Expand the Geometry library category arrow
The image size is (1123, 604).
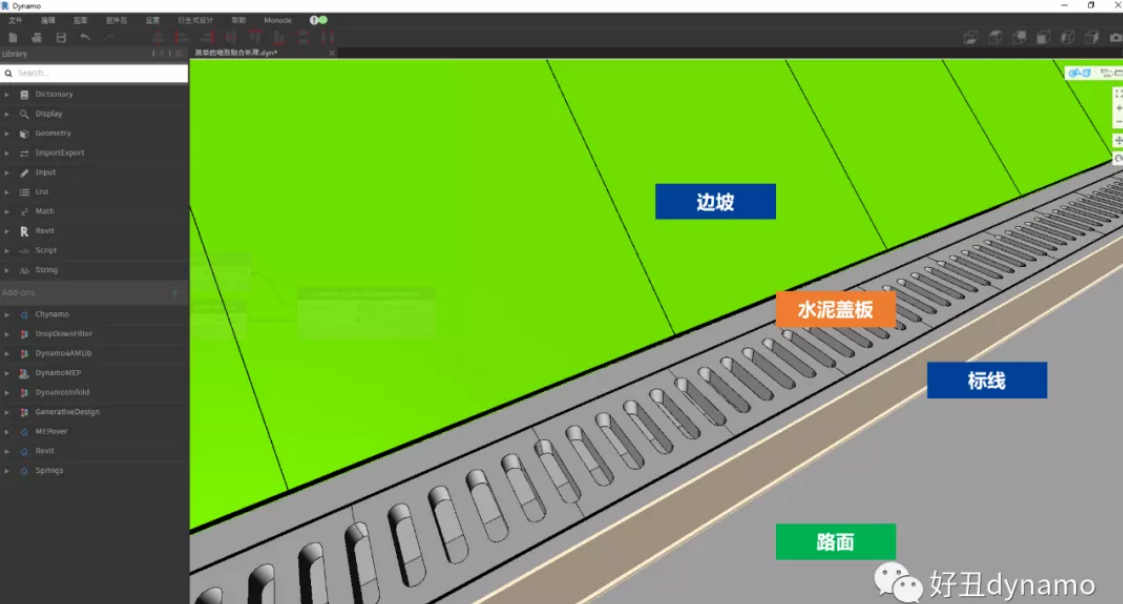6,133
